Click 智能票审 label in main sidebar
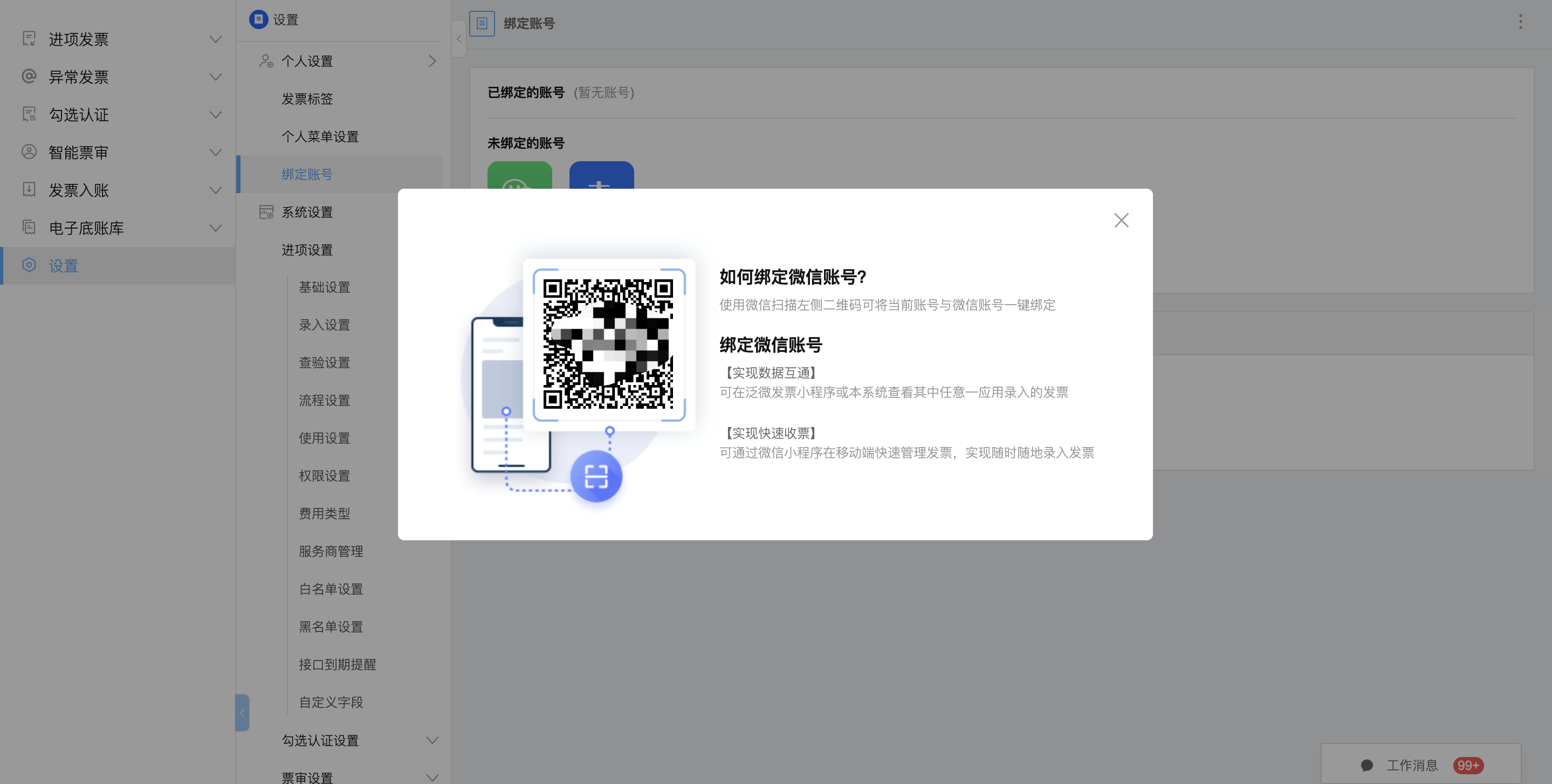The image size is (1552, 784). click(x=78, y=152)
